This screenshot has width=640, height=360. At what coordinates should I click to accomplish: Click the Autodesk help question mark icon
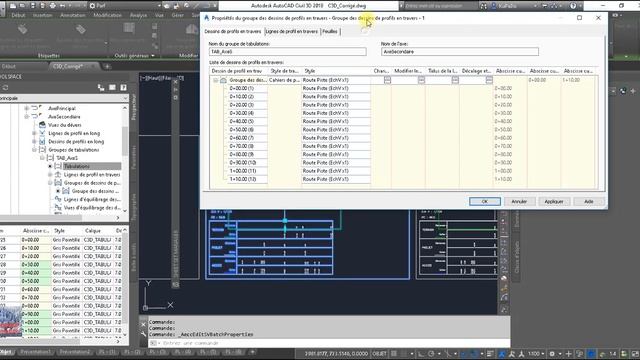[573, 6]
